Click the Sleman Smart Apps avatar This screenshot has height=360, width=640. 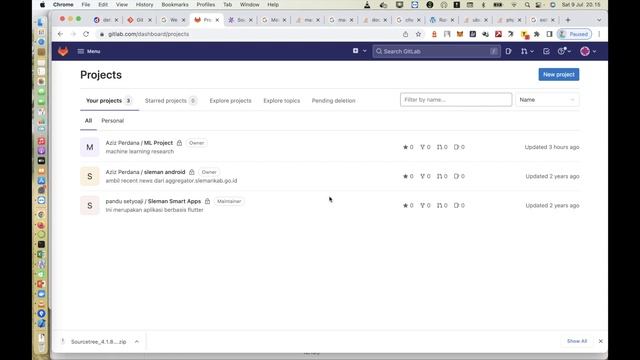[90, 206]
